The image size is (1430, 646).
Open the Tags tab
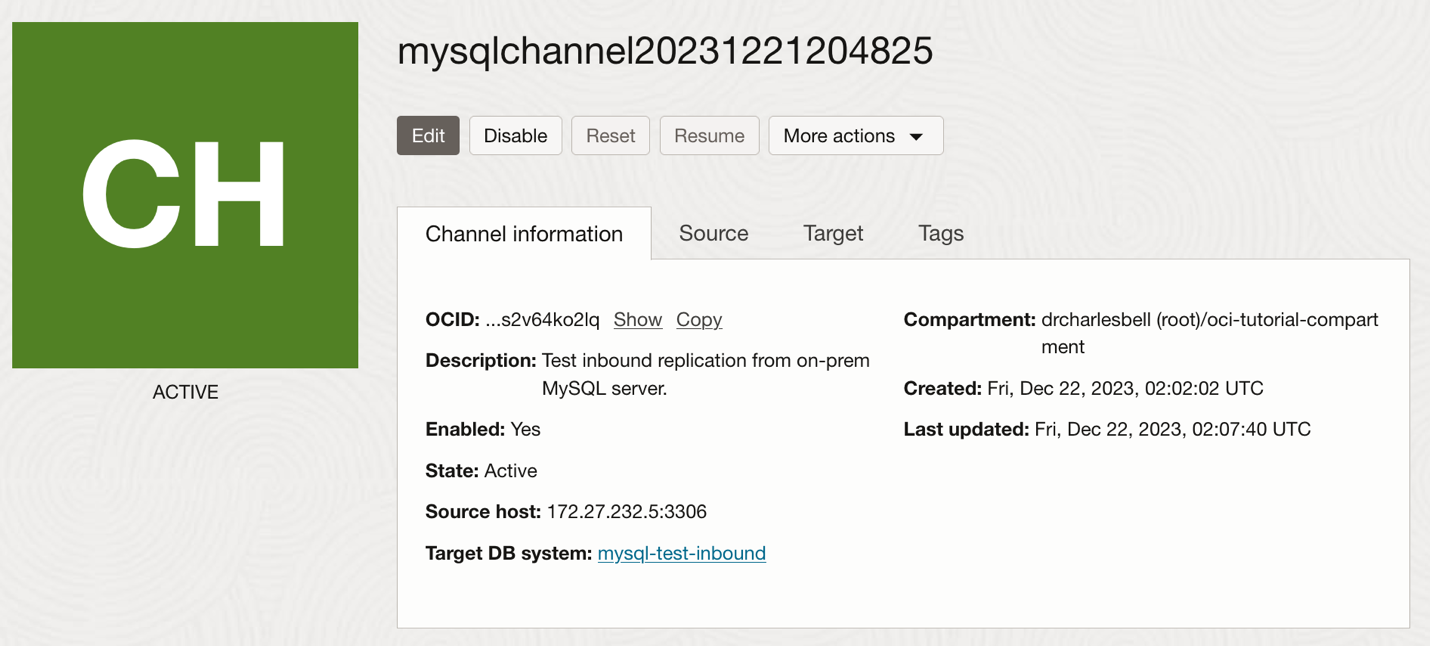click(x=940, y=233)
